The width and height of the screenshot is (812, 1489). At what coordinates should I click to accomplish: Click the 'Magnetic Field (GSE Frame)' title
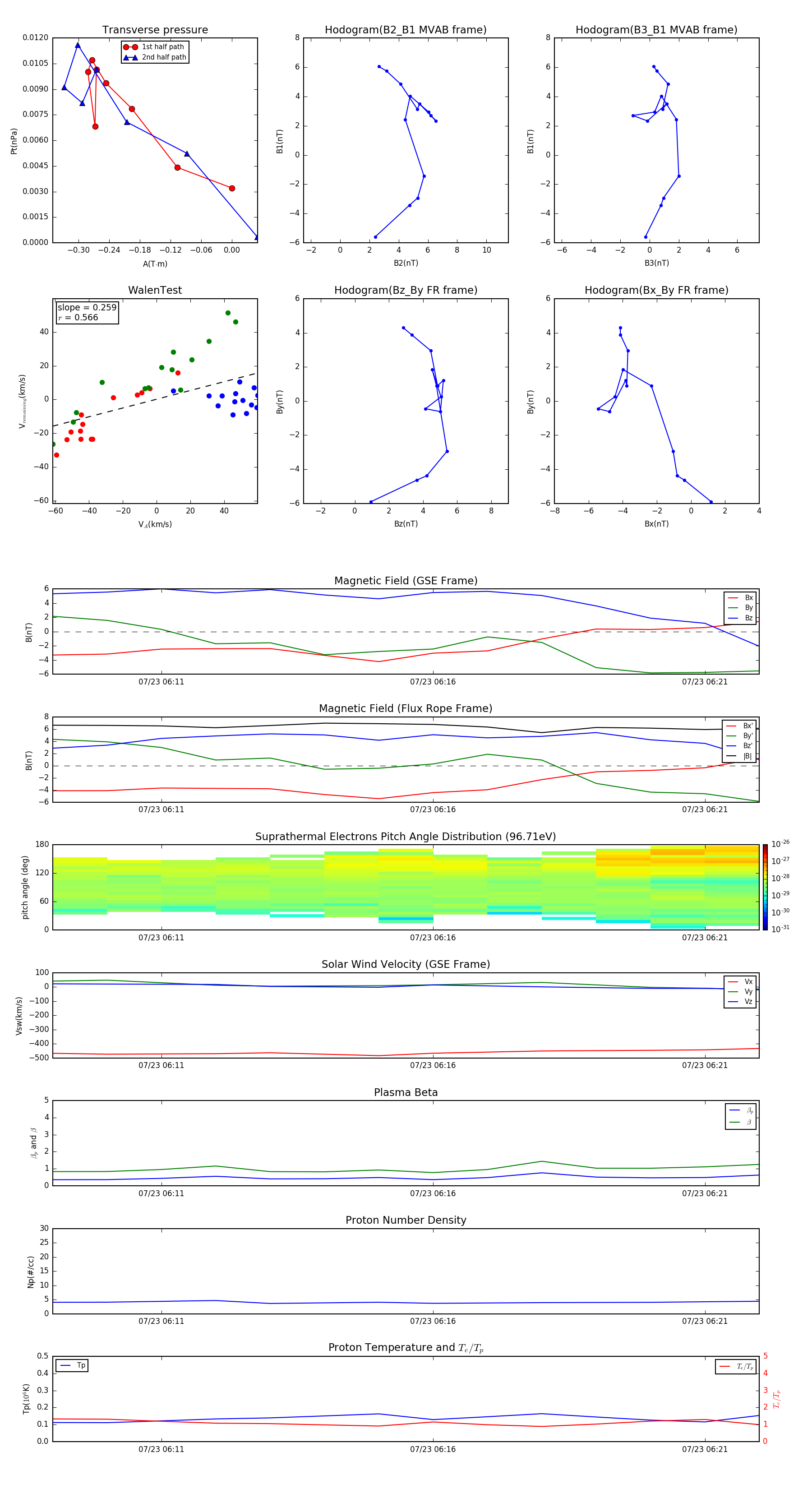[x=406, y=581]
